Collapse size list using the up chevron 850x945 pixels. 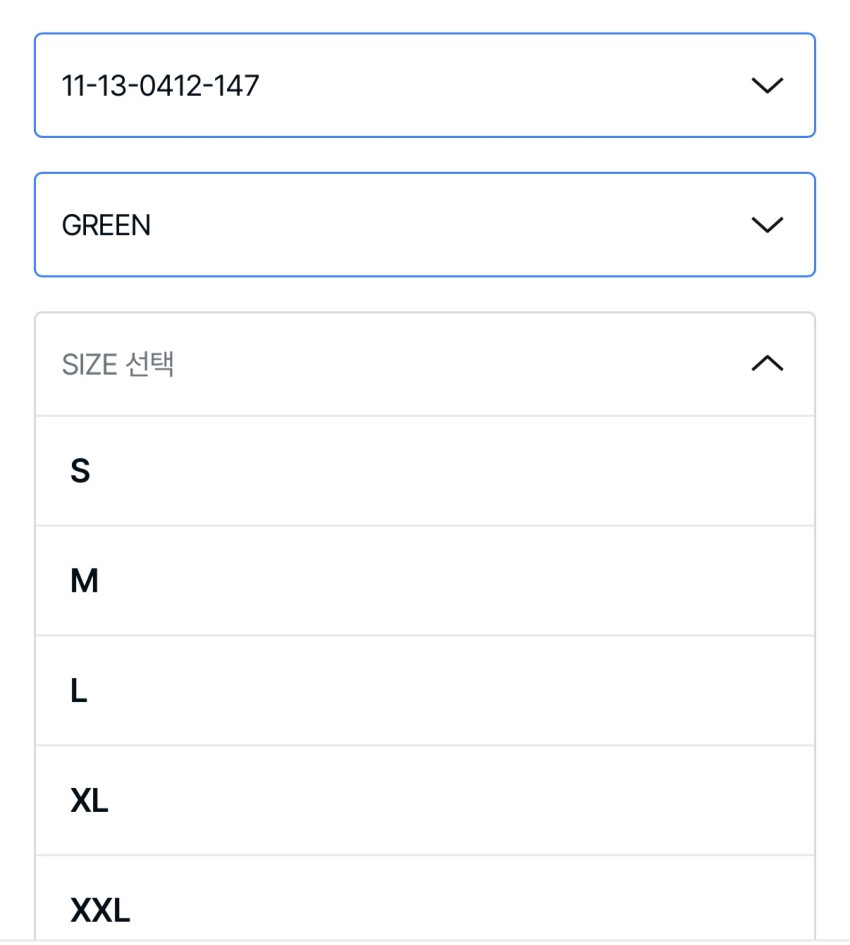tap(767, 364)
